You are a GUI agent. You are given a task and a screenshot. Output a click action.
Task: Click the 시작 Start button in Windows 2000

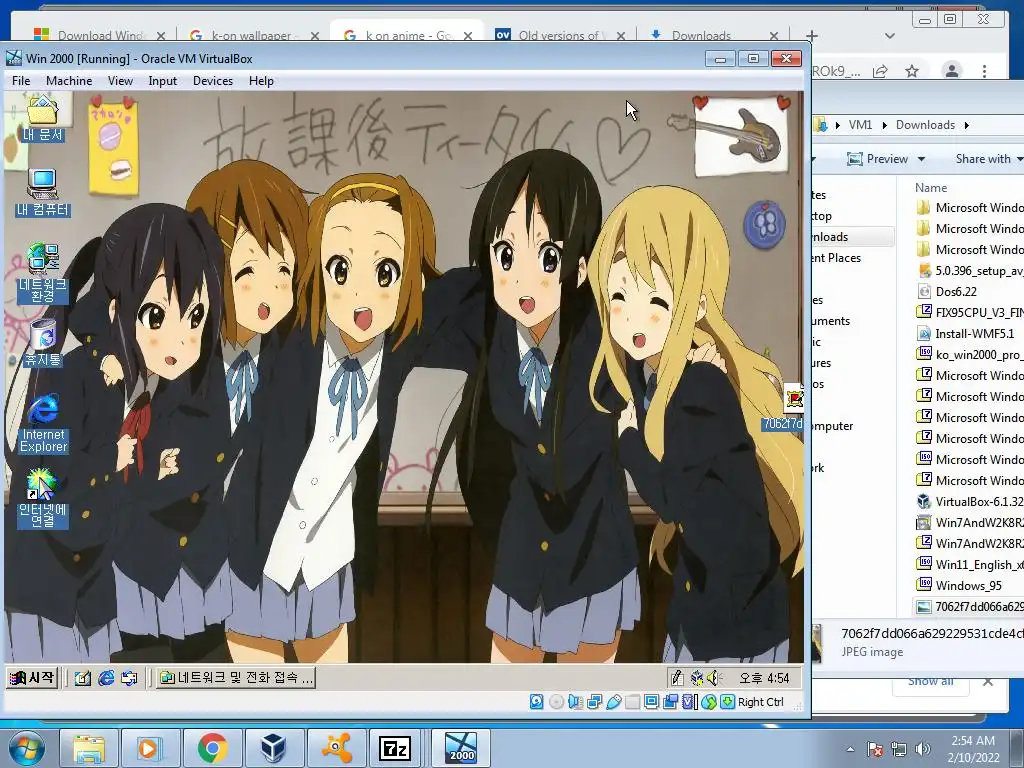click(32, 678)
